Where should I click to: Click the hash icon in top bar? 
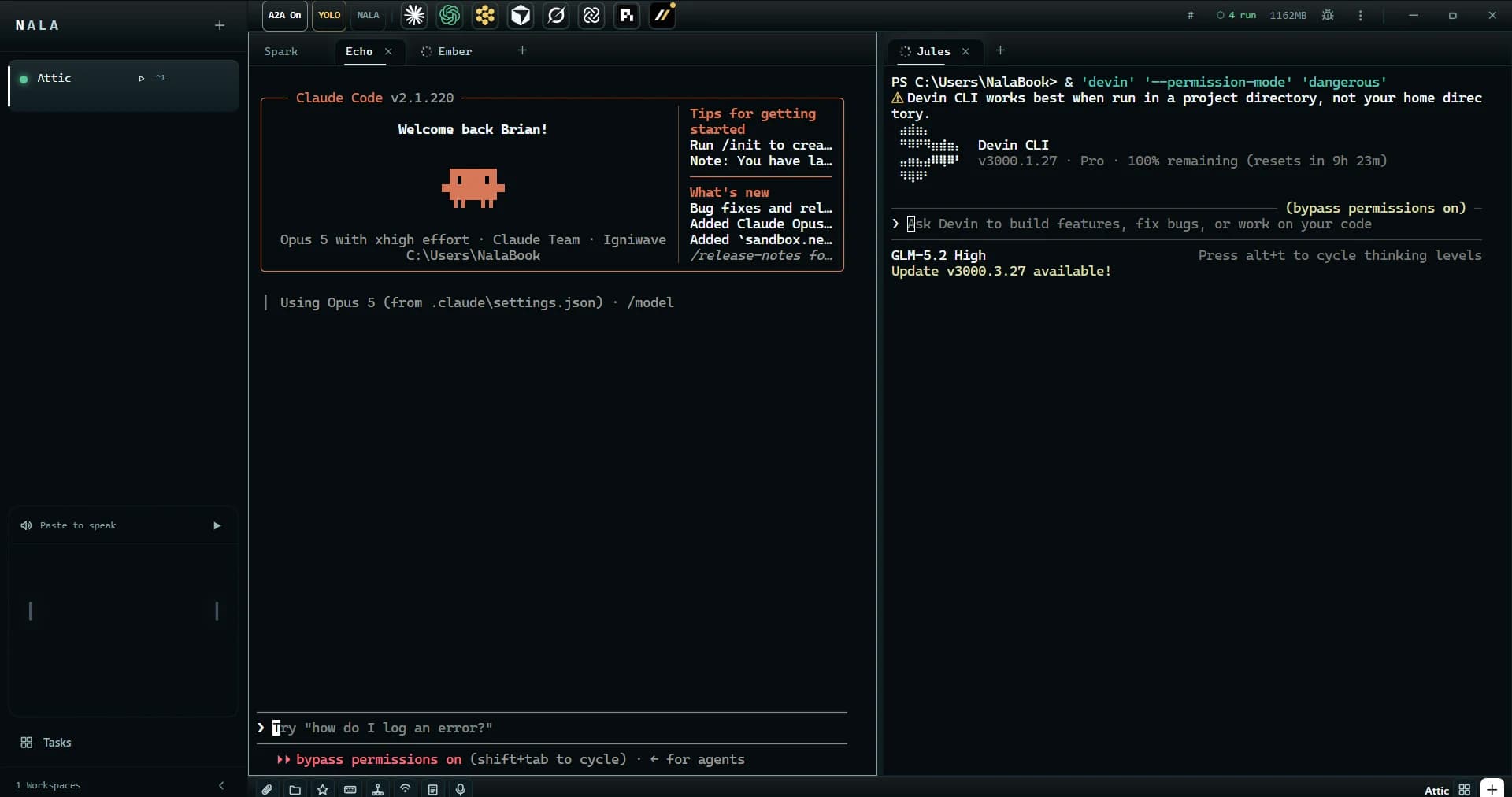[1190, 15]
